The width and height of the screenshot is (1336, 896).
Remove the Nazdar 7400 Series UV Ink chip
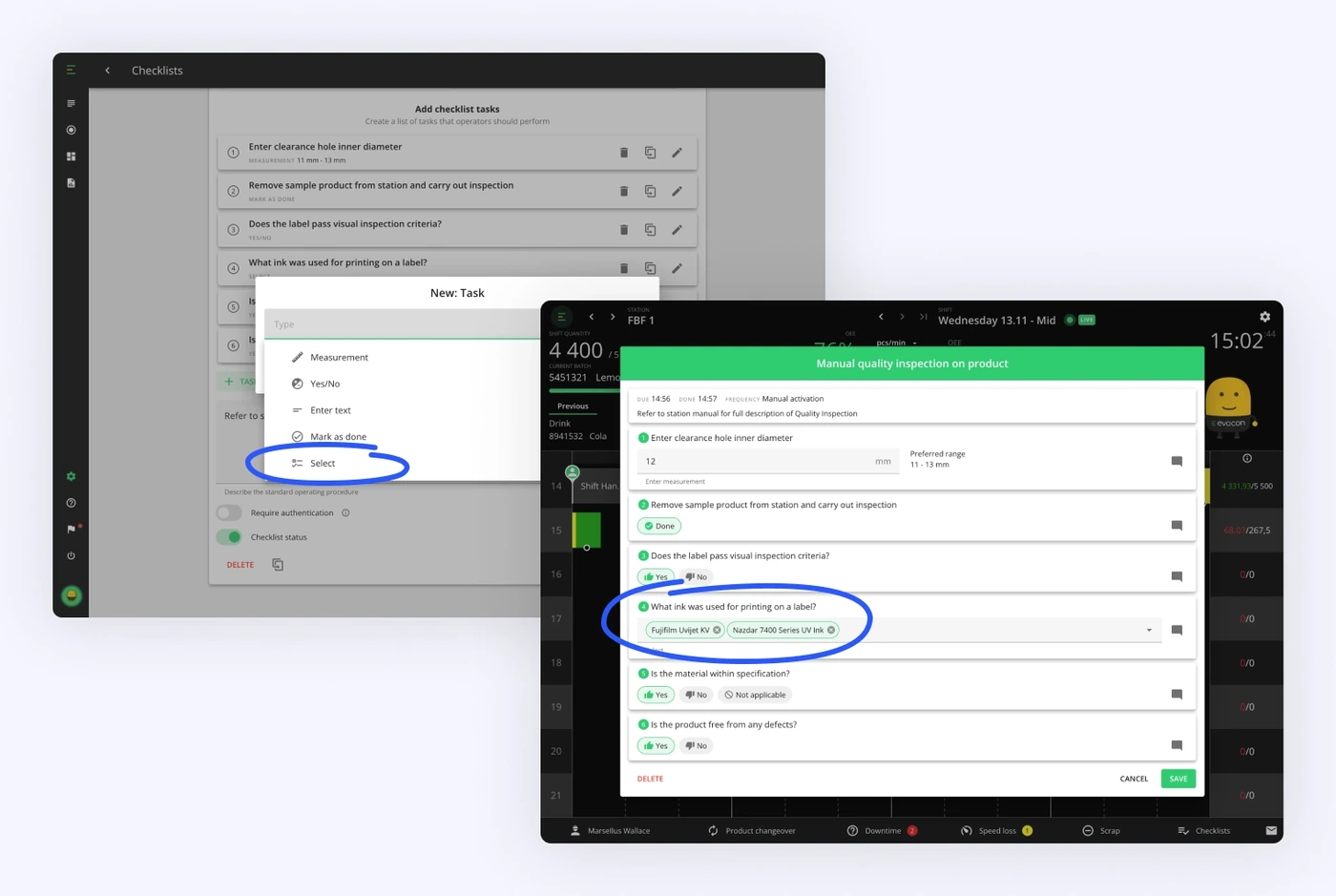[831, 630]
